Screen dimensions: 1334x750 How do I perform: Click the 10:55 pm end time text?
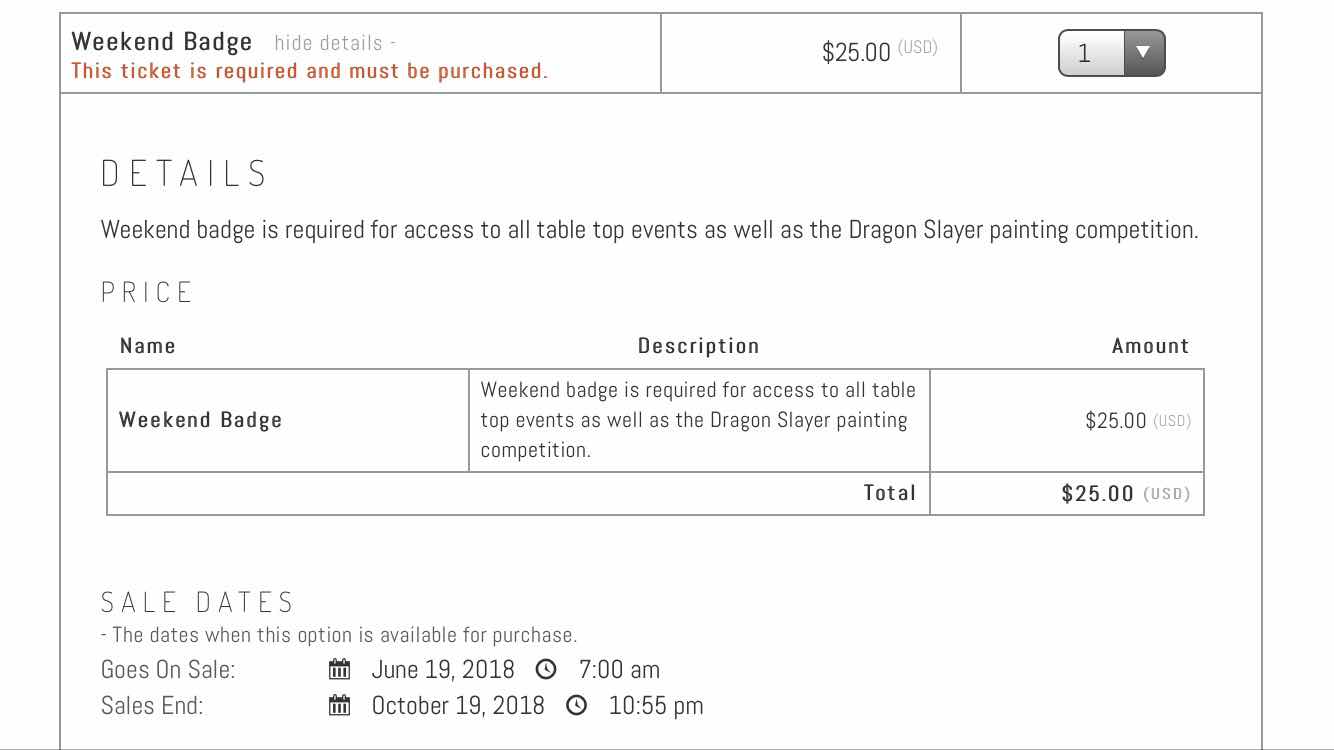pyautogui.click(x=656, y=705)
